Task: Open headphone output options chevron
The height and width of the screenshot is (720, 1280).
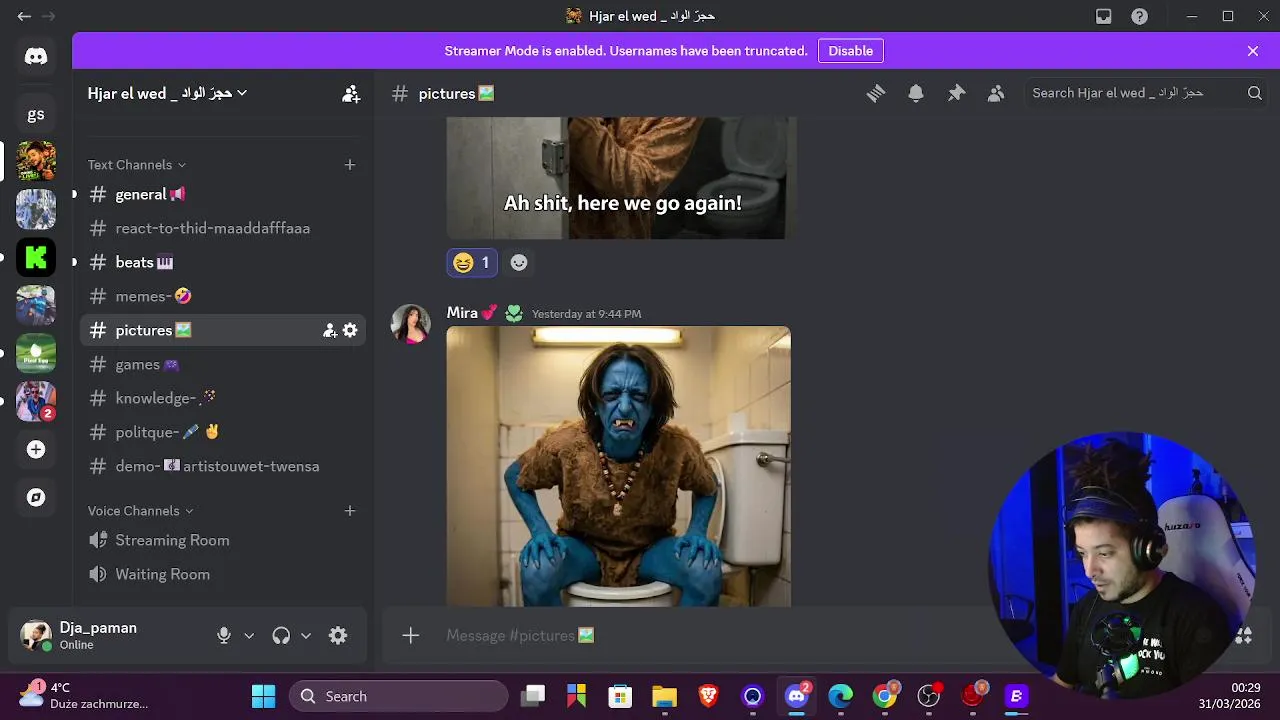Action: click(x=306, y=636)
